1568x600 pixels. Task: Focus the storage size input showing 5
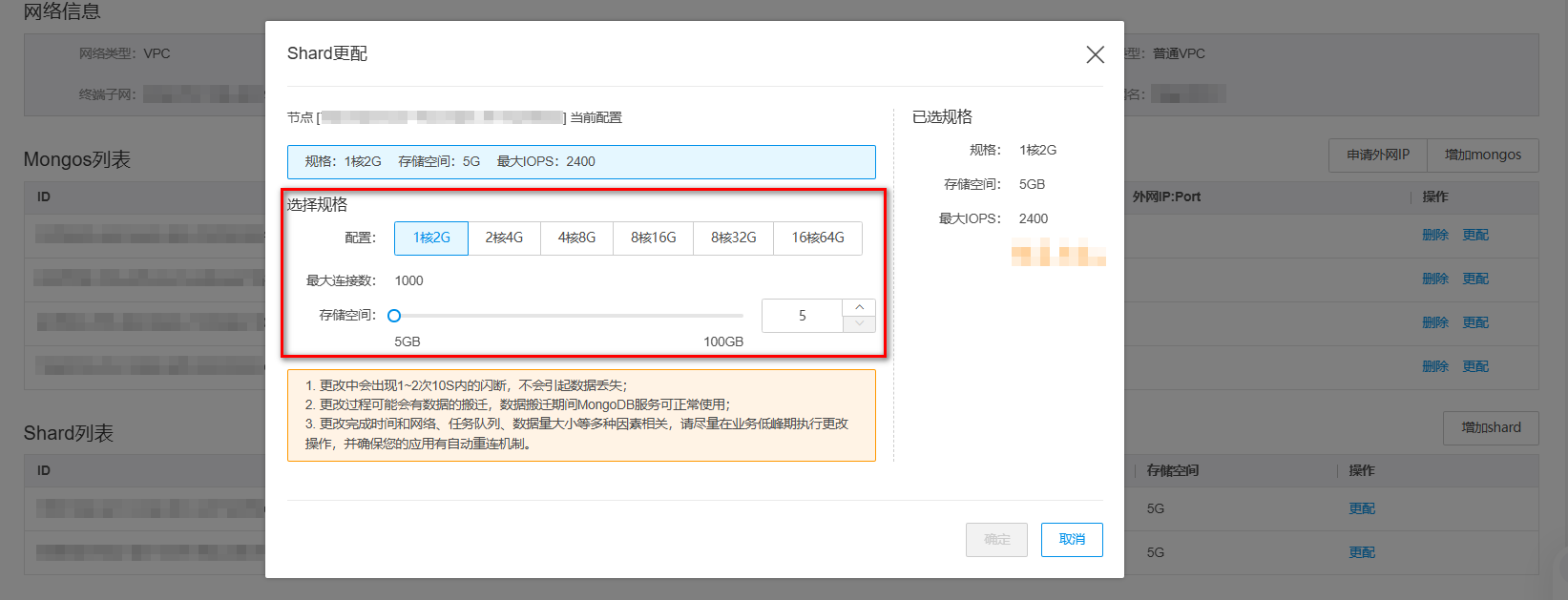point(803,316)
